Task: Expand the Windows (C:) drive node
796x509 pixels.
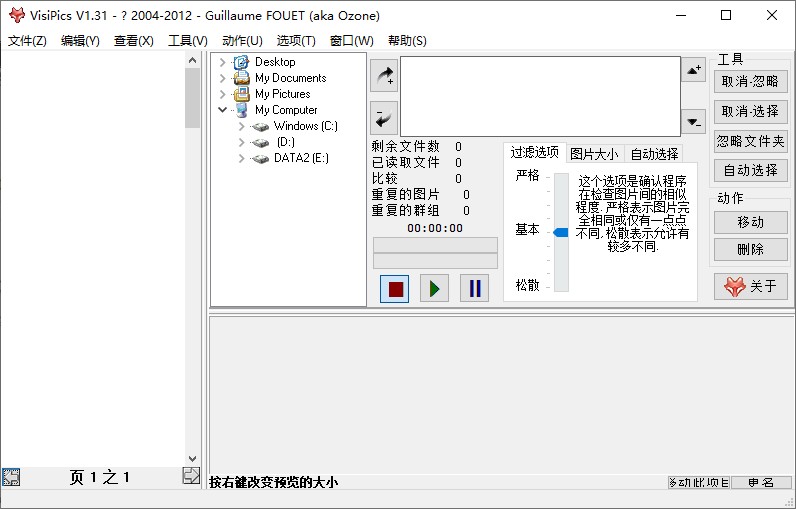Action: tap(241, 126)
